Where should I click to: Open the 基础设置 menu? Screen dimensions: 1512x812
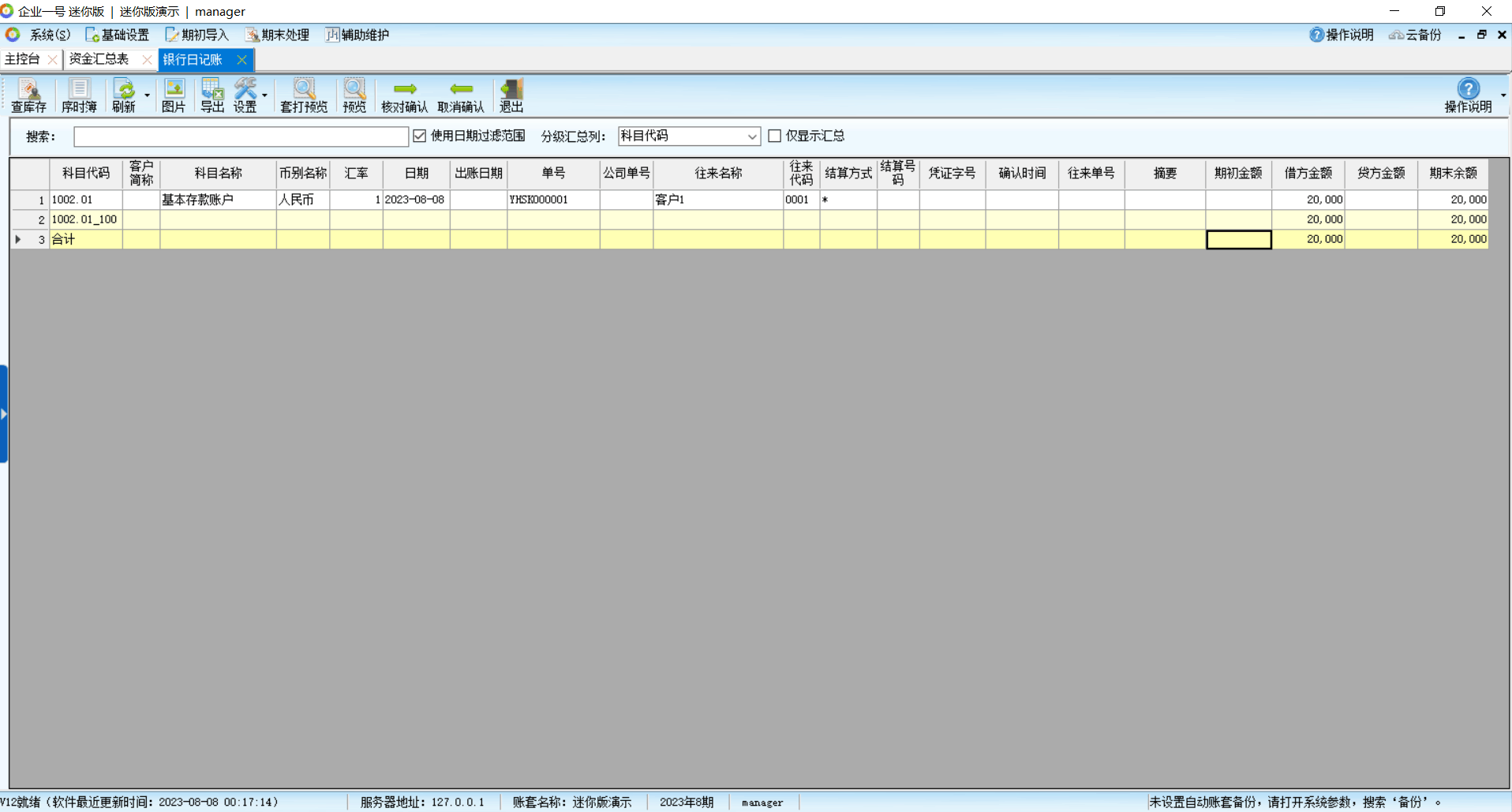click(118, 35)
